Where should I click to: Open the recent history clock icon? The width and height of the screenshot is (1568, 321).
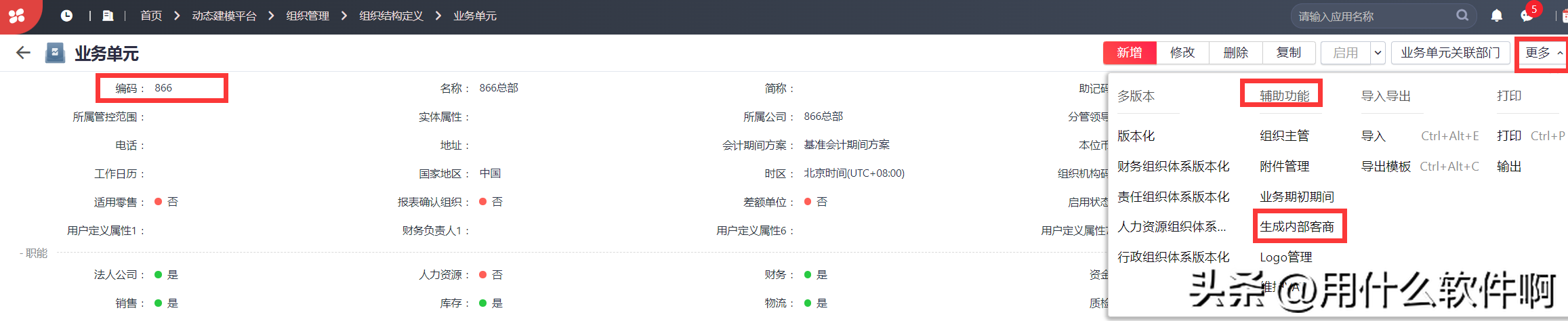pyautogui.click(x=66, y=16)
